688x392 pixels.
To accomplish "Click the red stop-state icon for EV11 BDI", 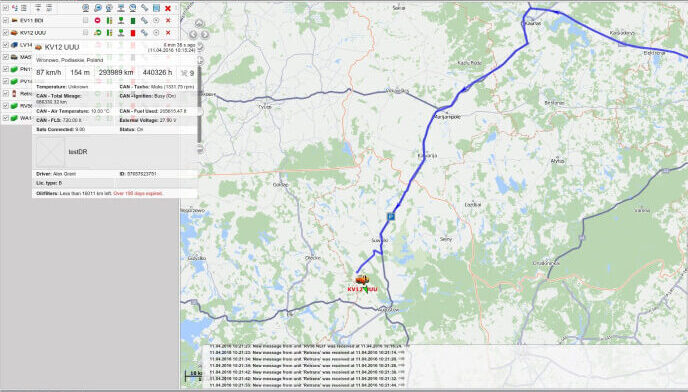I will click(x=97, y=21).
